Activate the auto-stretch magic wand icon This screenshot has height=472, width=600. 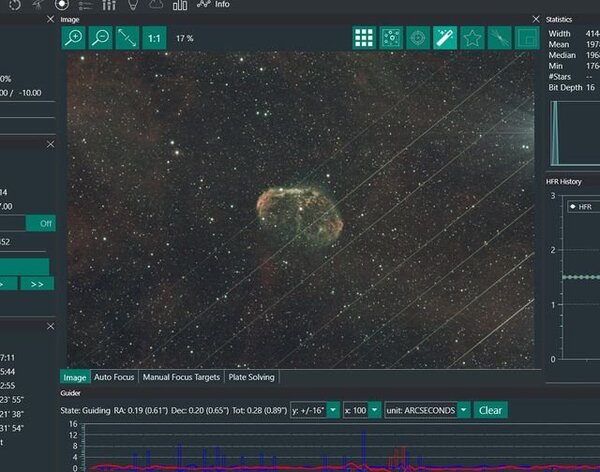point(445,38)
